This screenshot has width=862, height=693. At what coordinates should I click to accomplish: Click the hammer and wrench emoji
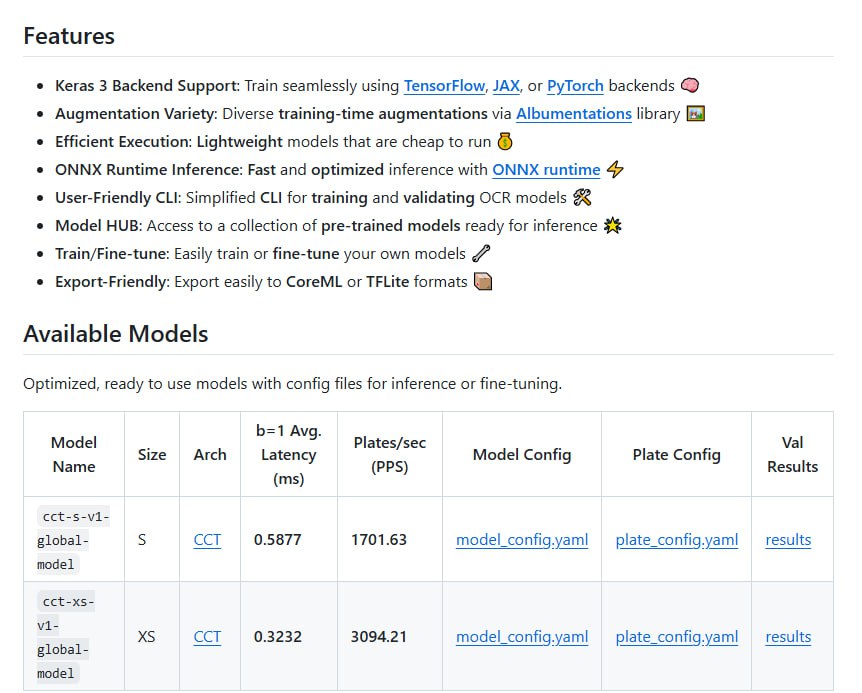(x=582, y=198)
